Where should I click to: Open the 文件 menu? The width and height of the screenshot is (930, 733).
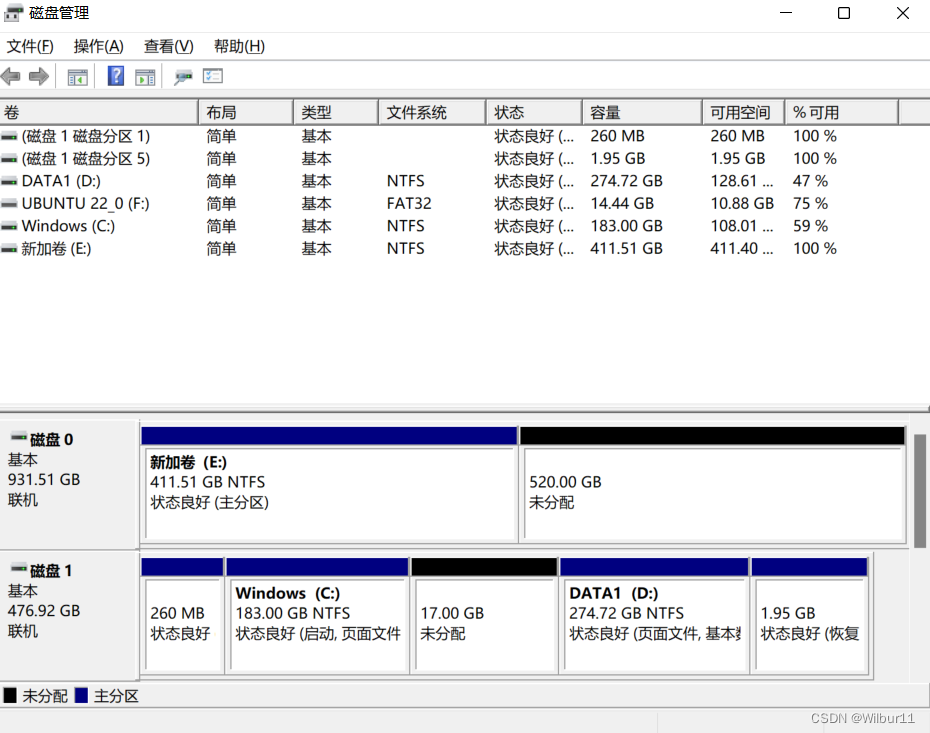tap(28, 46)
